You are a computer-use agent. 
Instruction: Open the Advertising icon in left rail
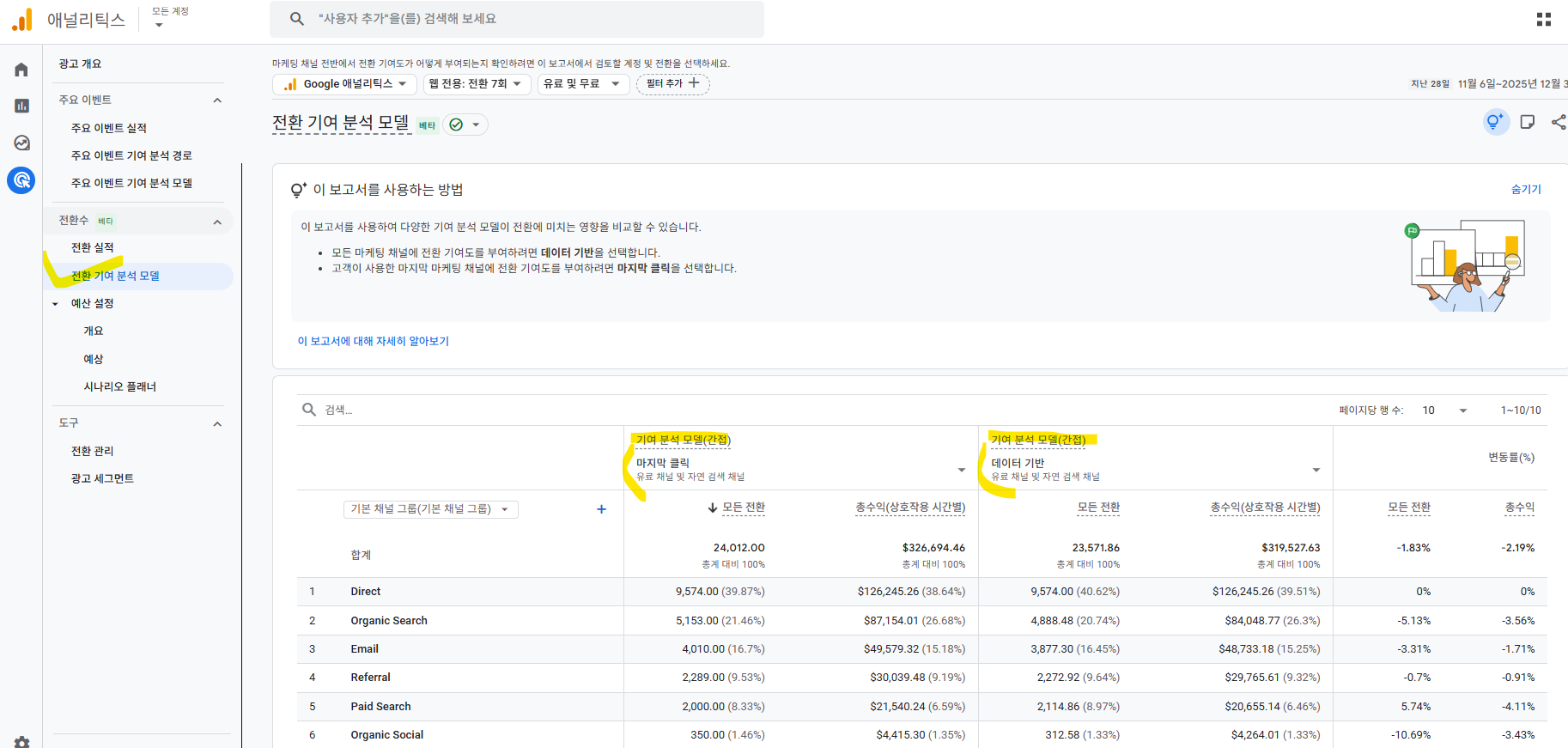coord(21,180)
